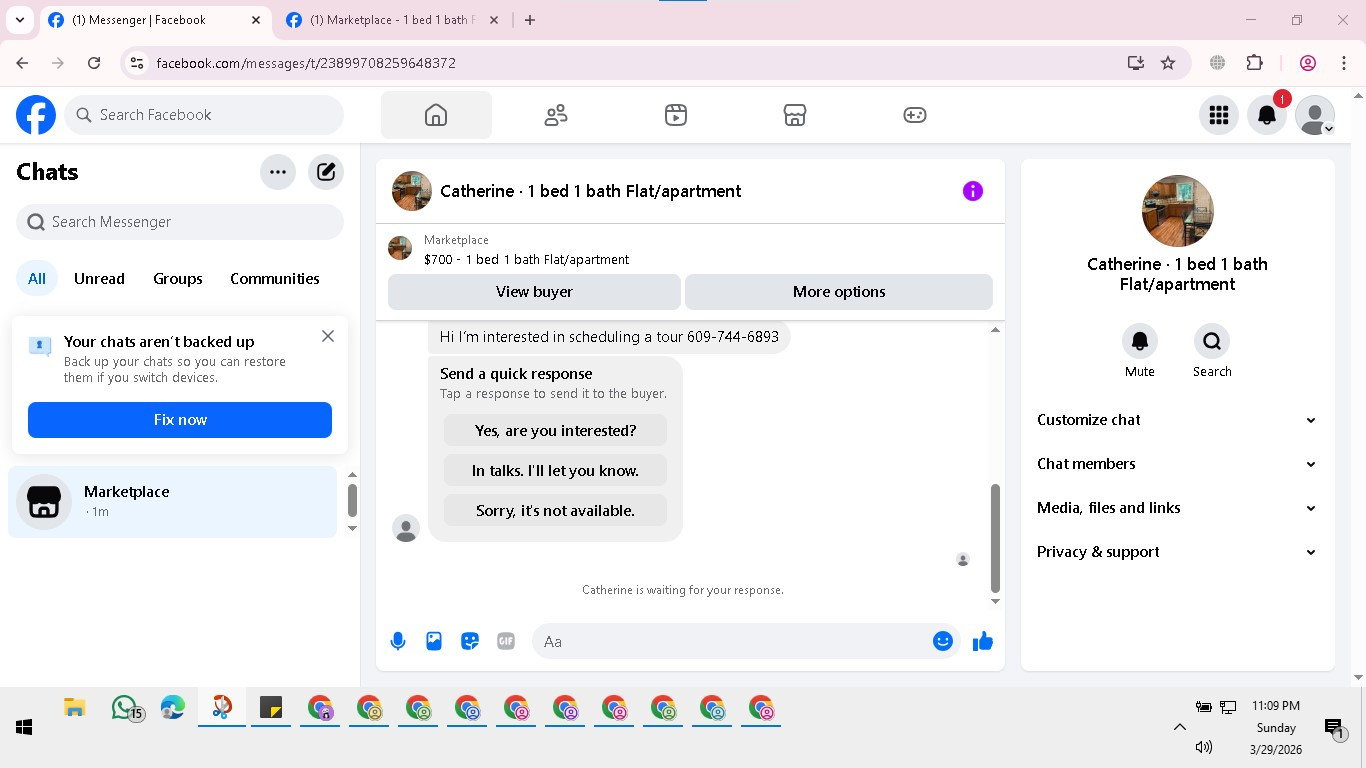Viewport: 1366px width, 768px height.
Task: Click the View buyer button
Action: [x=534, y=292]
